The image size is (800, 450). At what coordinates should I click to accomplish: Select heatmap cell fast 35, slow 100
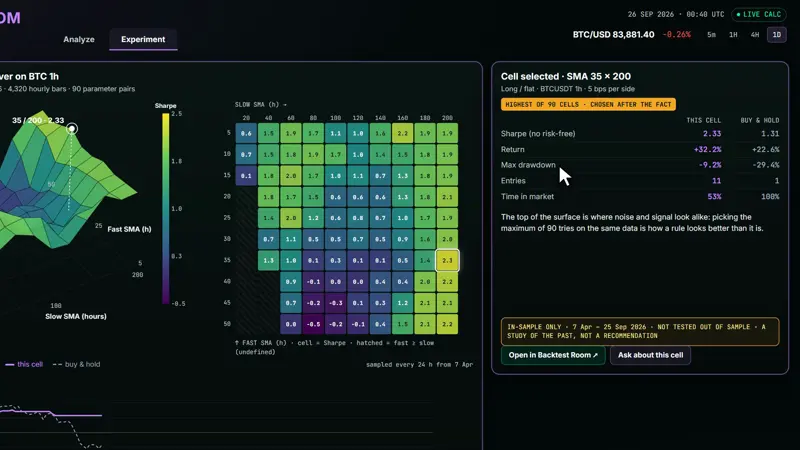click(x=336, y=260)
